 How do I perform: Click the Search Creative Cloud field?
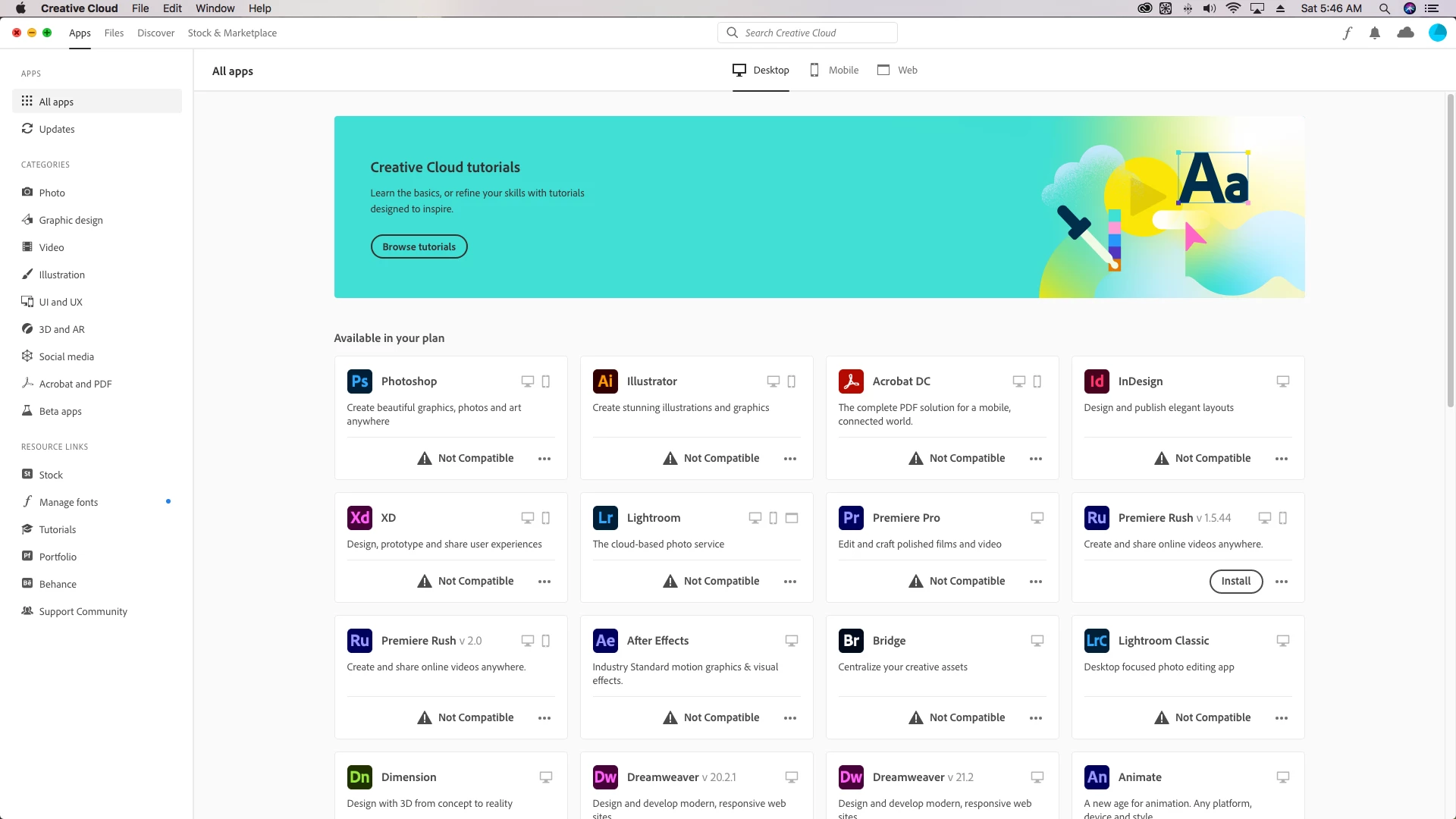click(x=808, y=33)
